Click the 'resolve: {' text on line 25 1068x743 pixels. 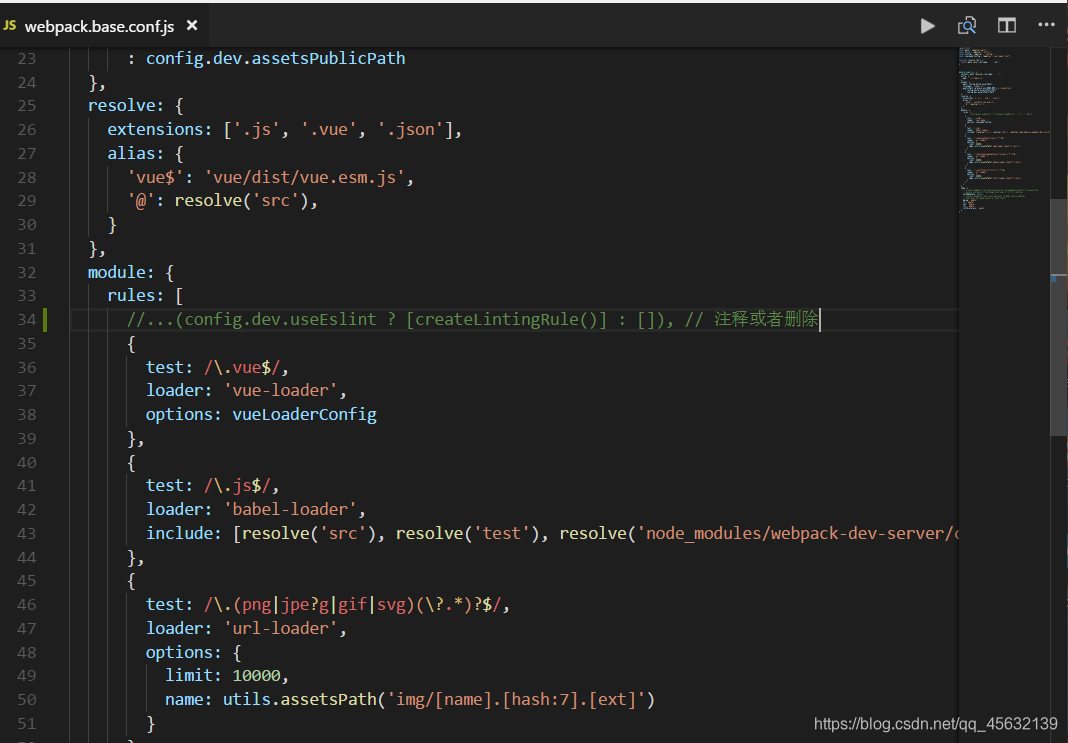tap(136, 106)
